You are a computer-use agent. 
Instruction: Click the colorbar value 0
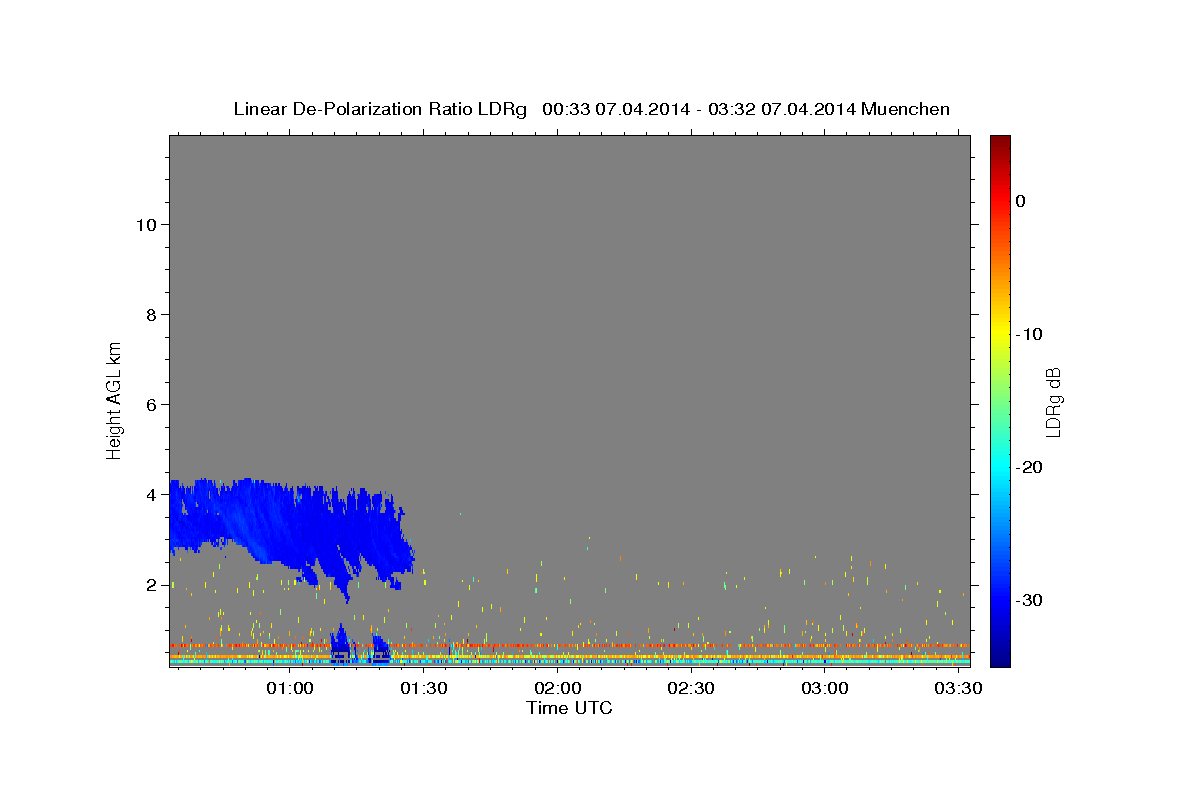(1021, 201)
